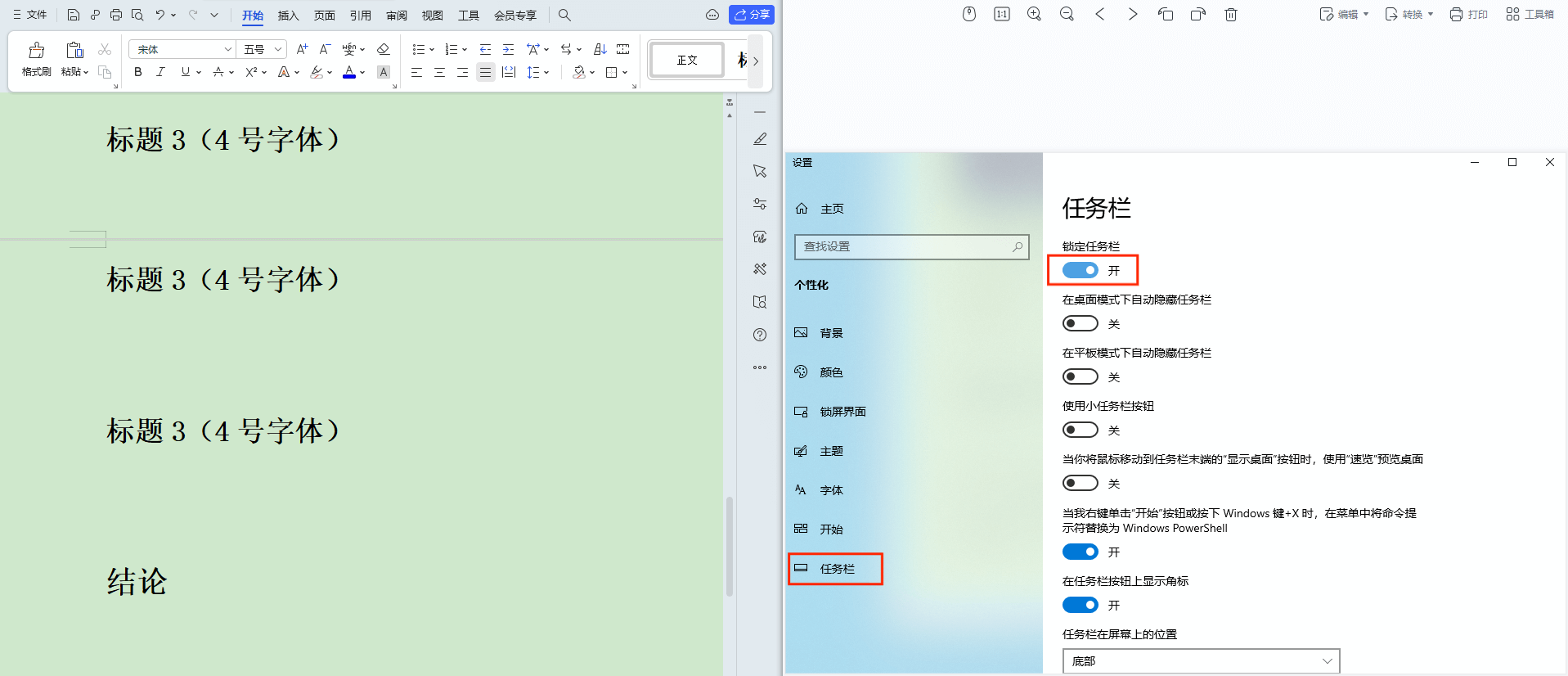Rotate the image left in the viewer
1568x676 pixels.
[x=1166, y=14]
